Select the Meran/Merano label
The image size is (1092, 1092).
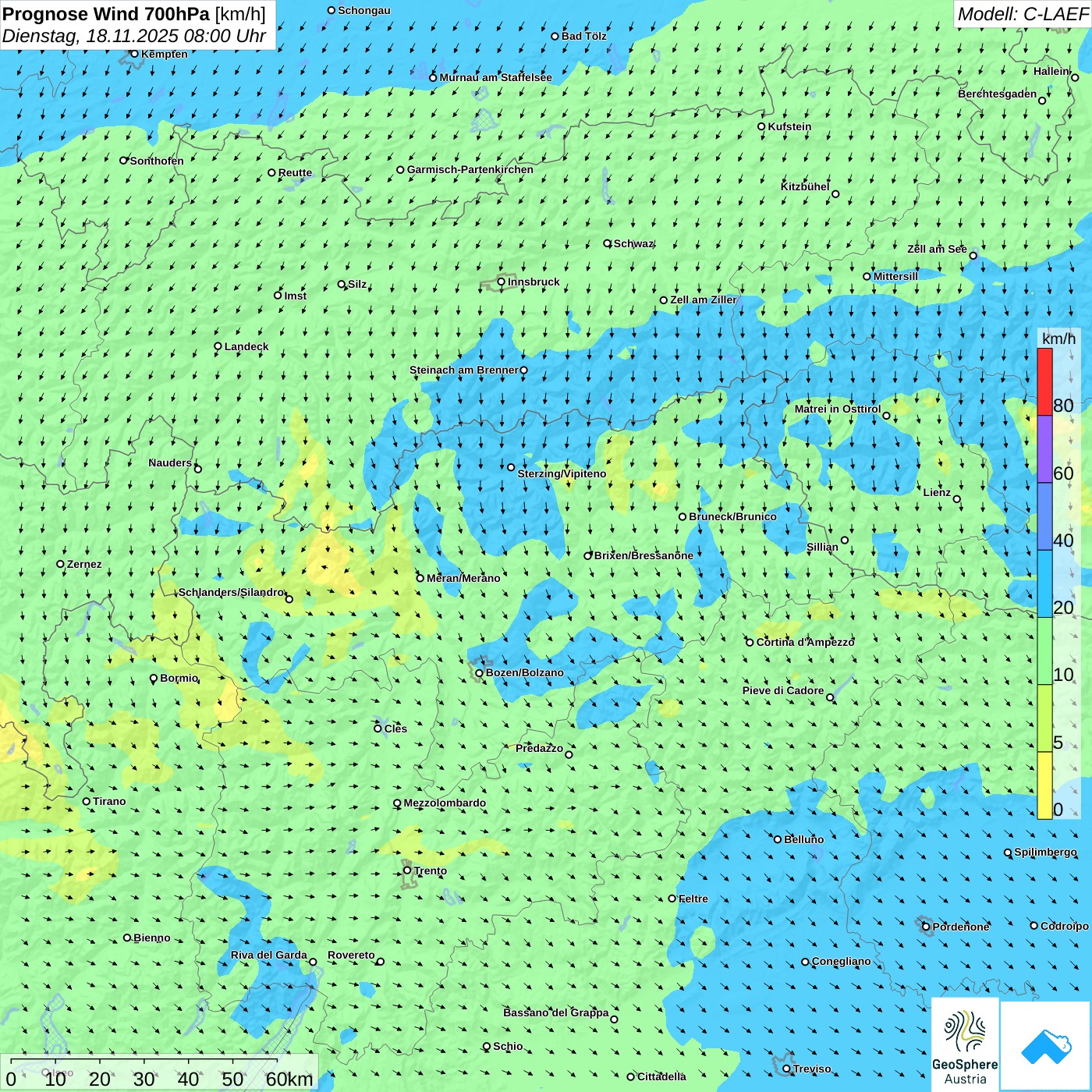pyautogui.click(x=463, y=578)
